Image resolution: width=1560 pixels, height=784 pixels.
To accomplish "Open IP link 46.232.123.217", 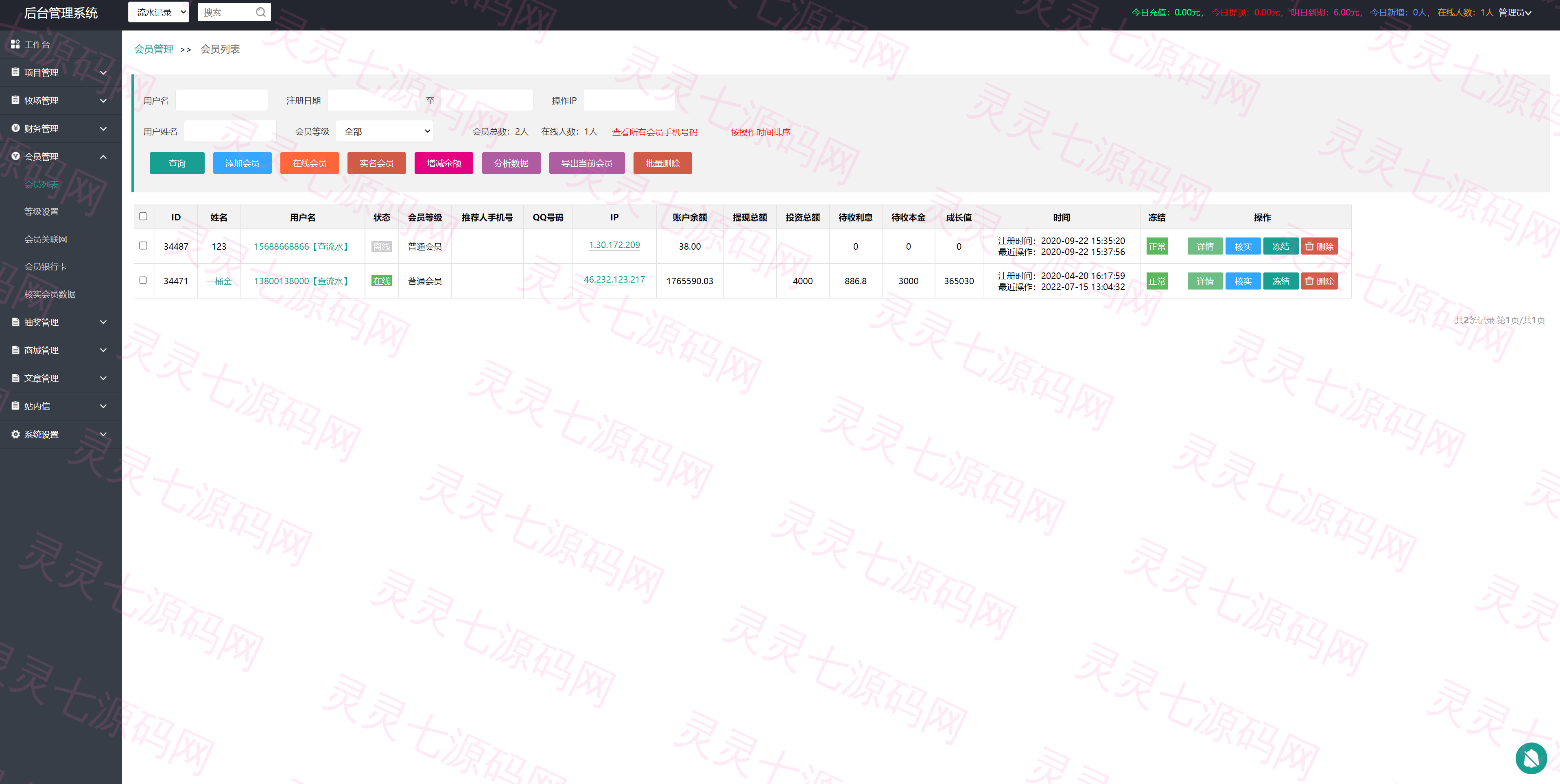I will pos(614,279).
